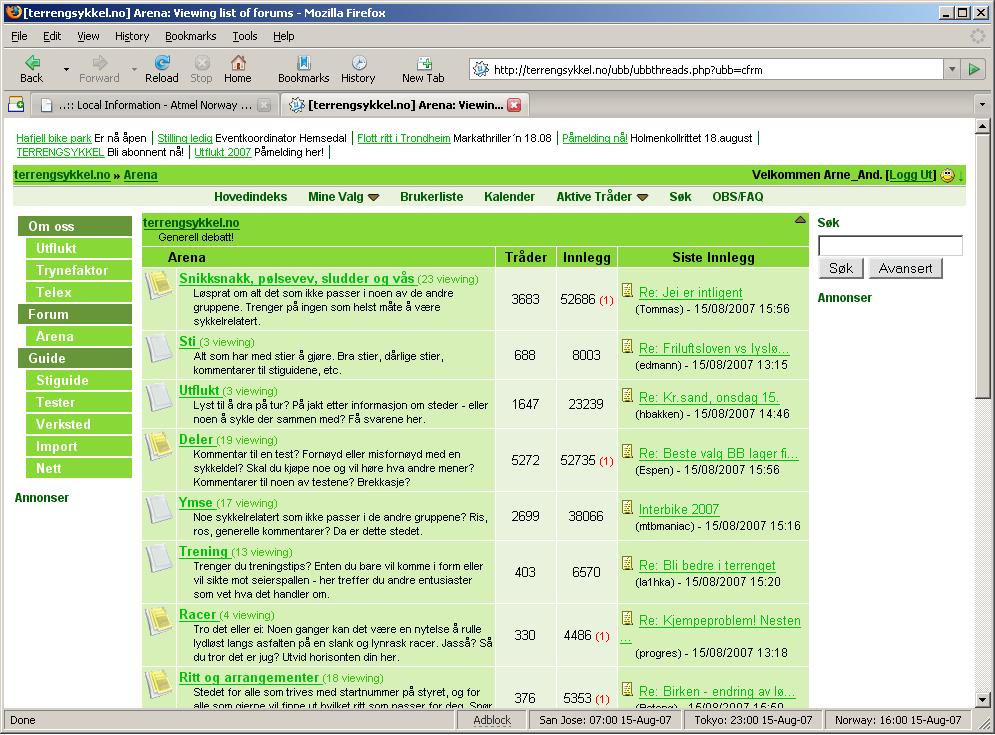The width and height of the screenshot is (995, 735).
Task: Open the View menu
Action: [x=88, y=36]
